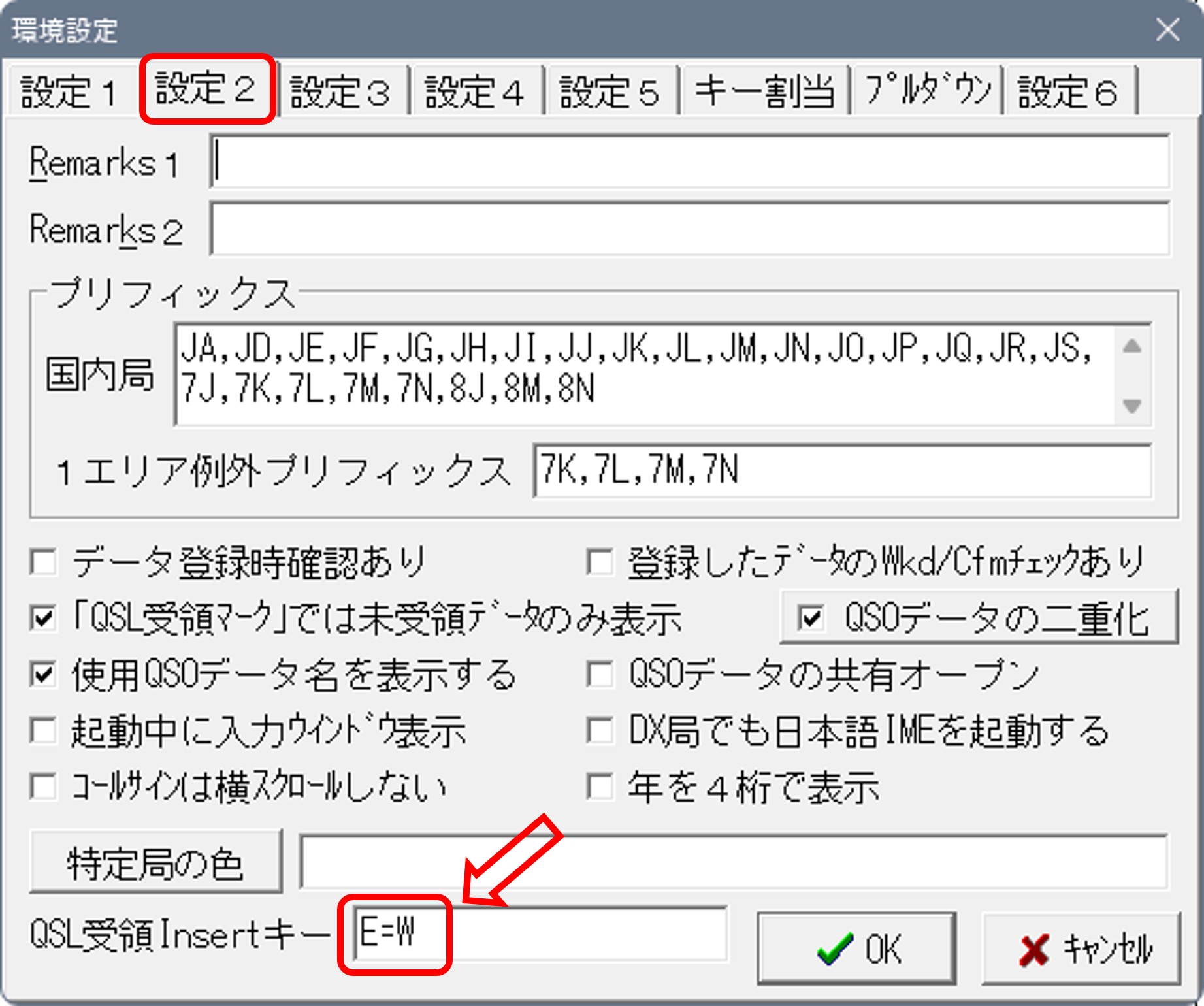Open the 設定6 tab
This screenshot has height=1006, width=1204.
click(x=1068, y=91)
